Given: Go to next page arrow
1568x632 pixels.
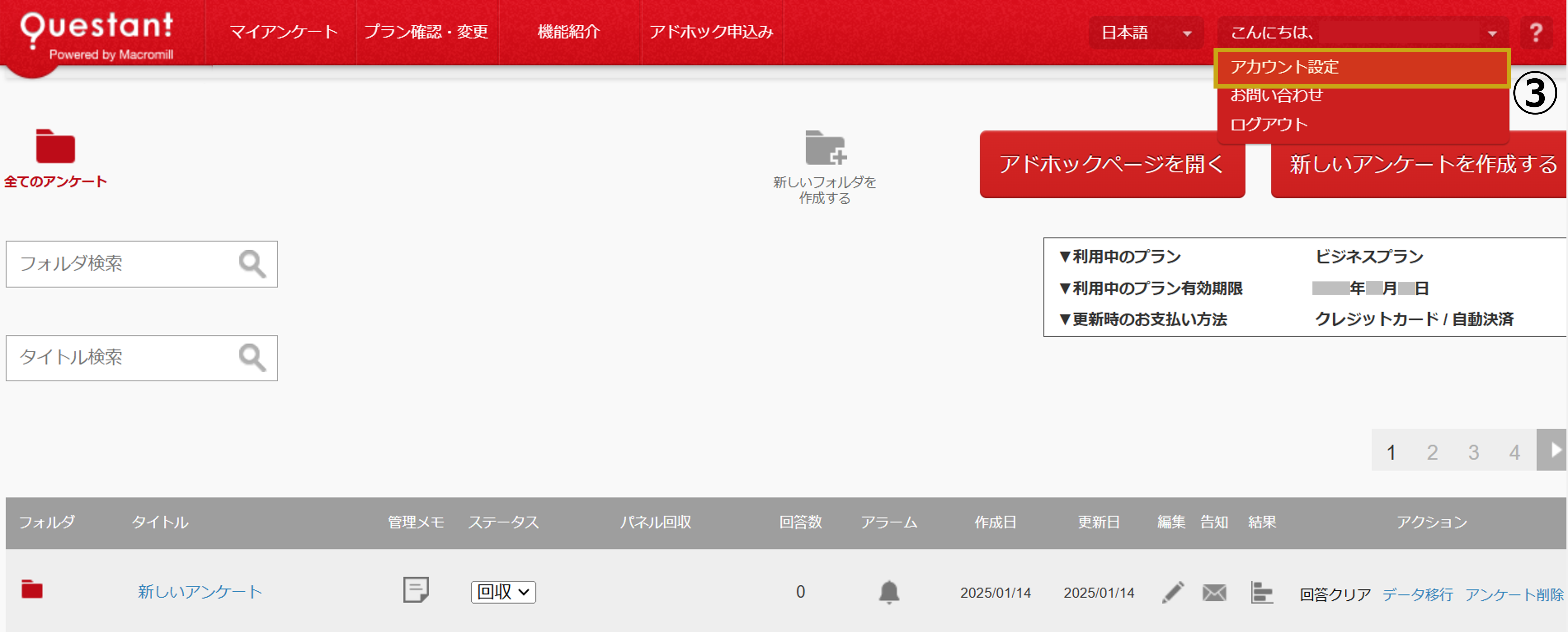Looking at the screenshot, I should click(x=1551, y=450).
